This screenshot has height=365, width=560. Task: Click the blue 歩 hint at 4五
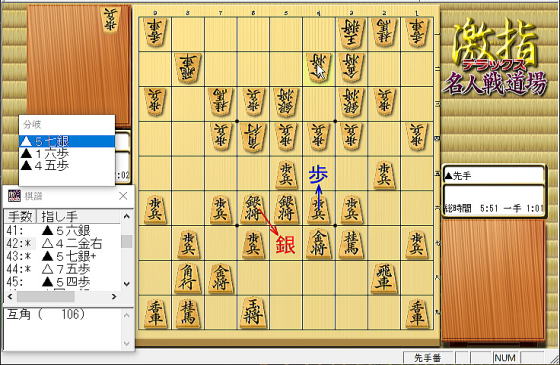319,175
